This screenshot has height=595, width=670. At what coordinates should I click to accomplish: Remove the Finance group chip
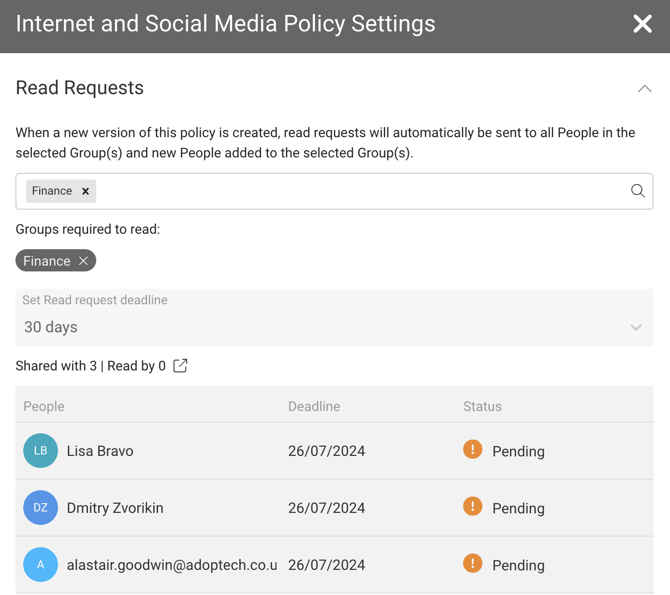pyautogui.click(x=84, y=261)
